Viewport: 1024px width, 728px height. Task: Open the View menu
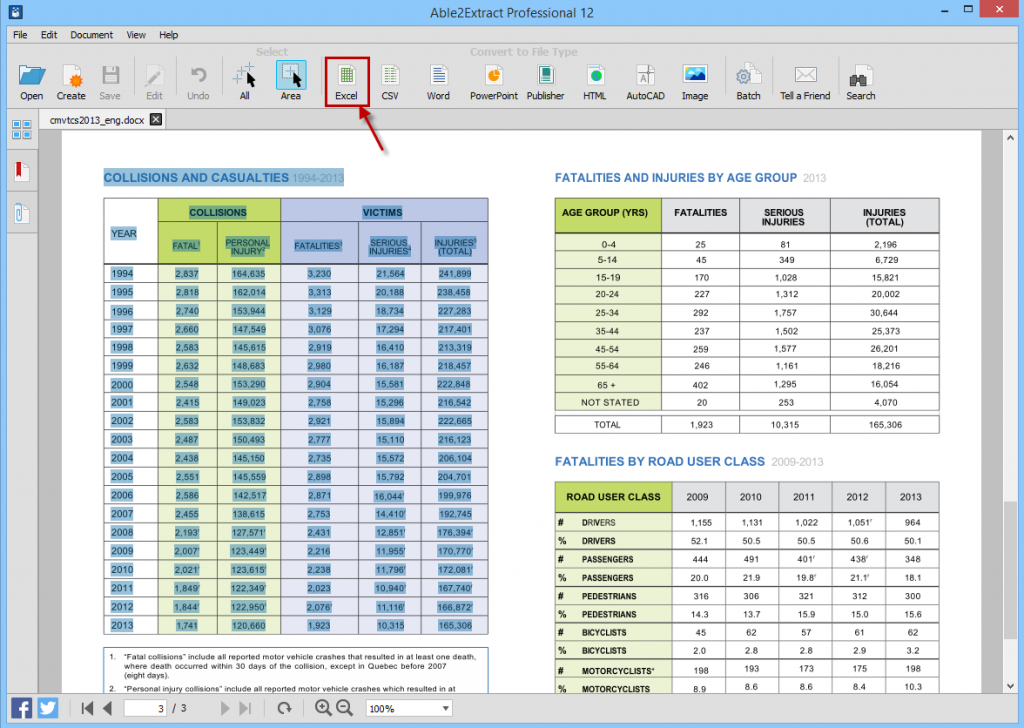(x=136, y=35)
